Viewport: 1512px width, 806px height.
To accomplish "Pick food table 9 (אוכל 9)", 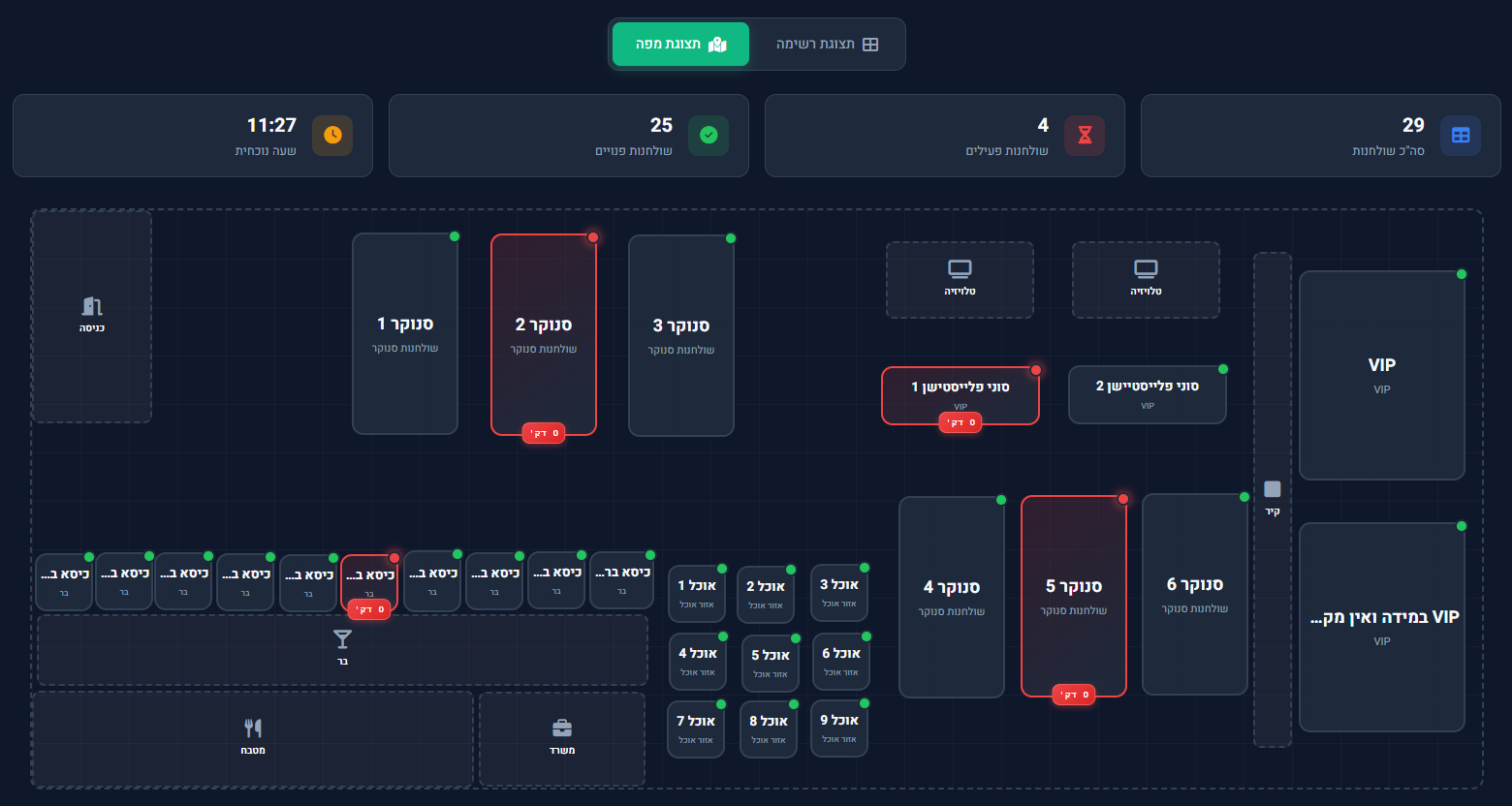I will coord(838,728).
